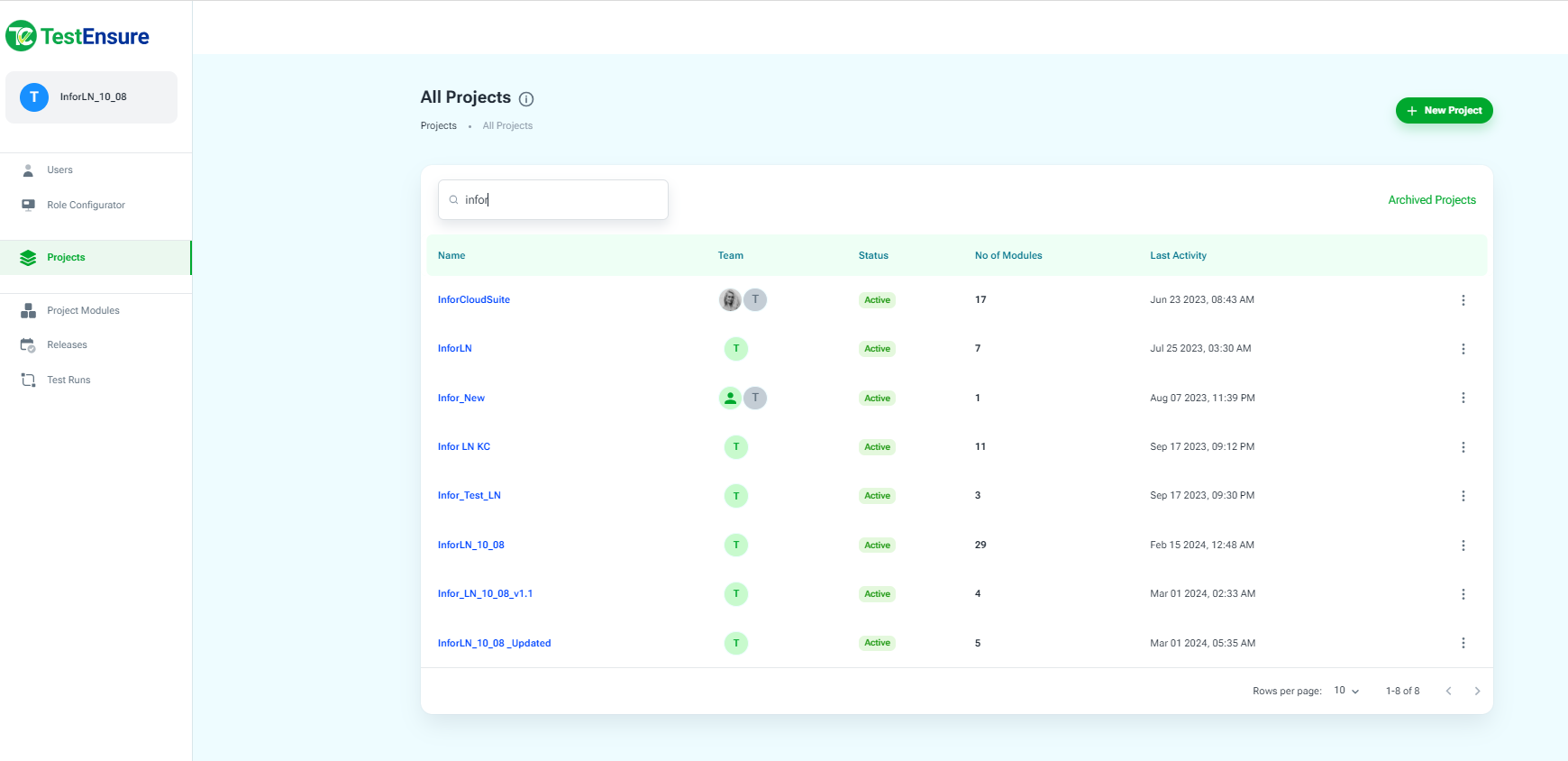
Task: Open options menu for InforLN_10_08 row
Action: pyautogui.click(x=1463, y=546)
